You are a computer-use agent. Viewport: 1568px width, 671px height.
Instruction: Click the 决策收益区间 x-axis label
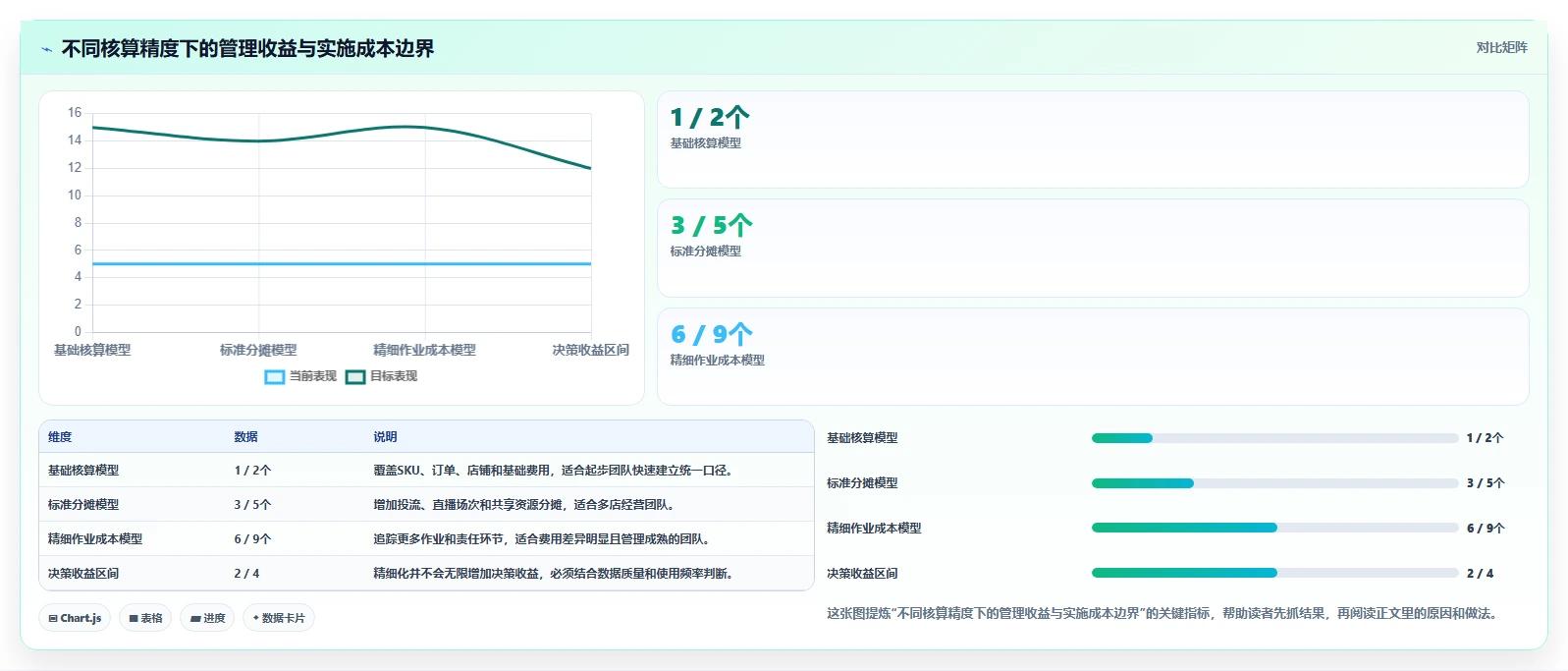[590, 350]
